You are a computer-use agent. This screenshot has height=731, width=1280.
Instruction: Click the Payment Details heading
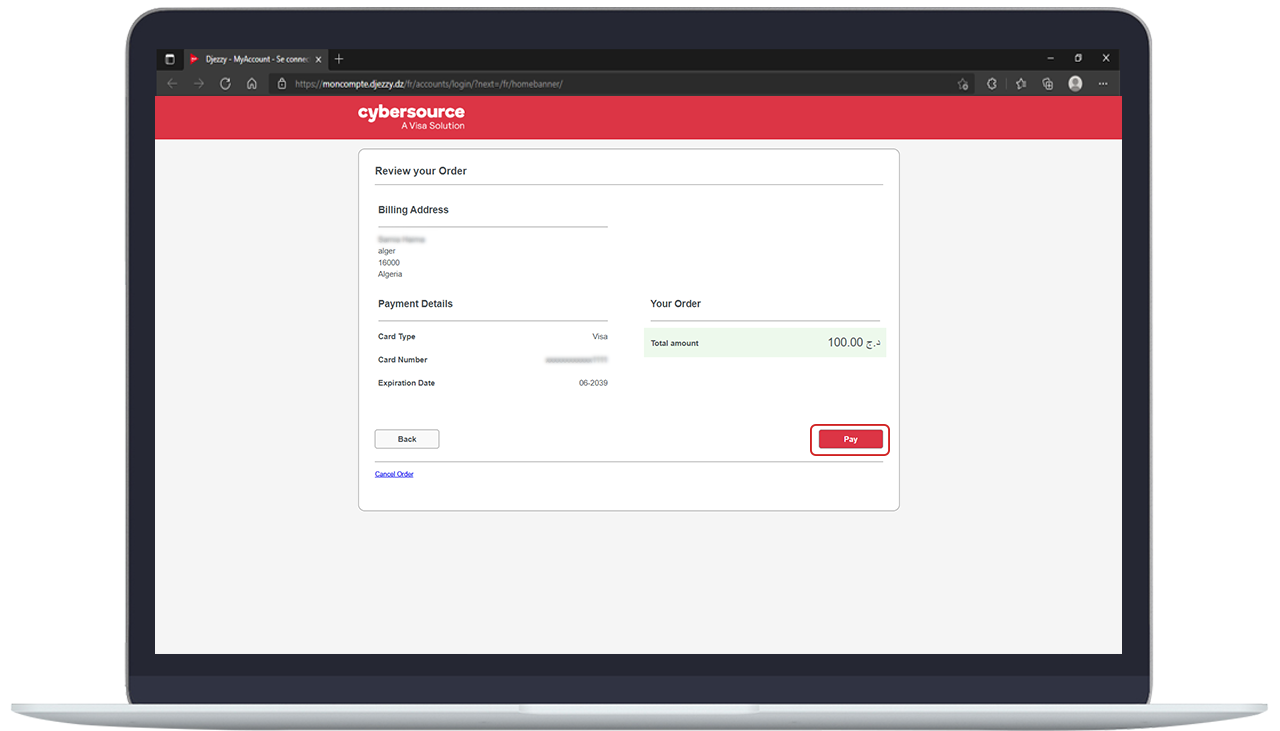click(415, 304)
